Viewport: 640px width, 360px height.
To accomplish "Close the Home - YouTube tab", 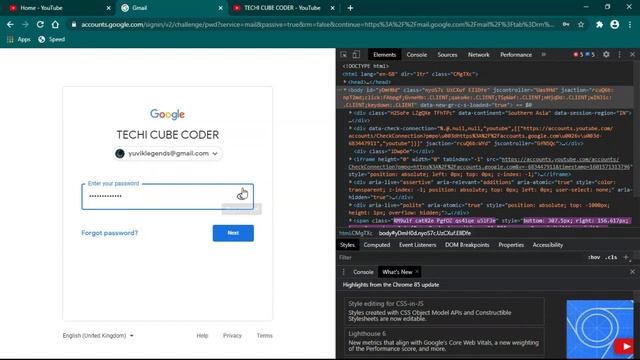I will click(x=109, y=8).
